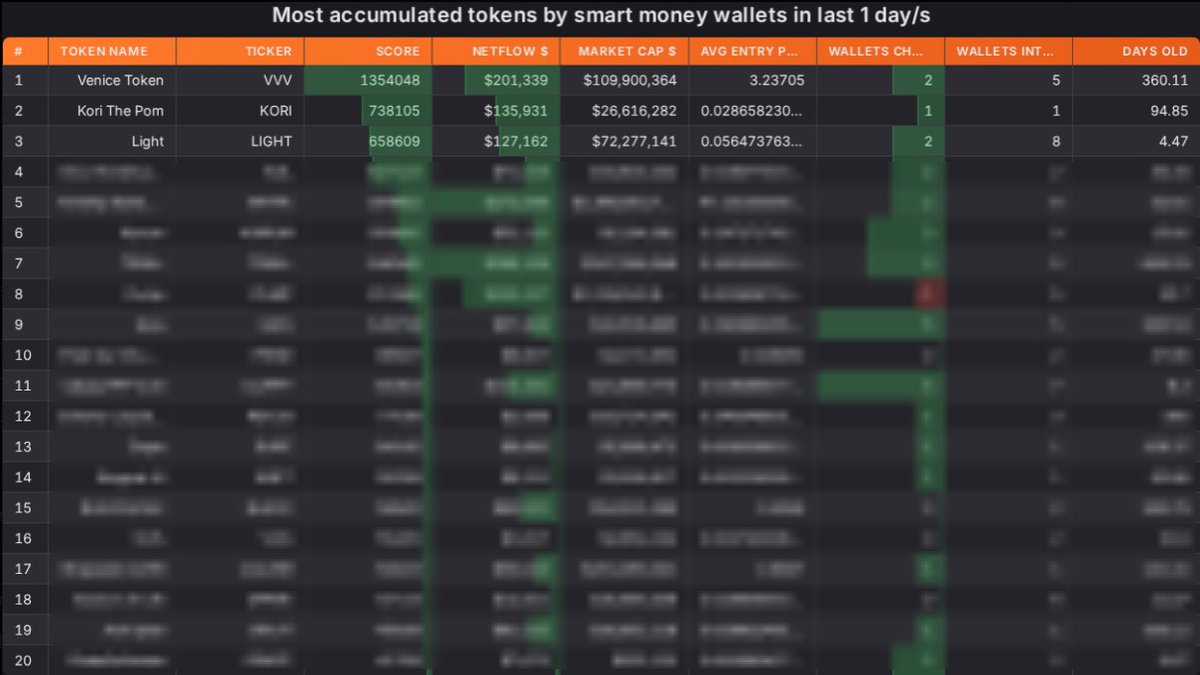Sort by the # column header

25,51
